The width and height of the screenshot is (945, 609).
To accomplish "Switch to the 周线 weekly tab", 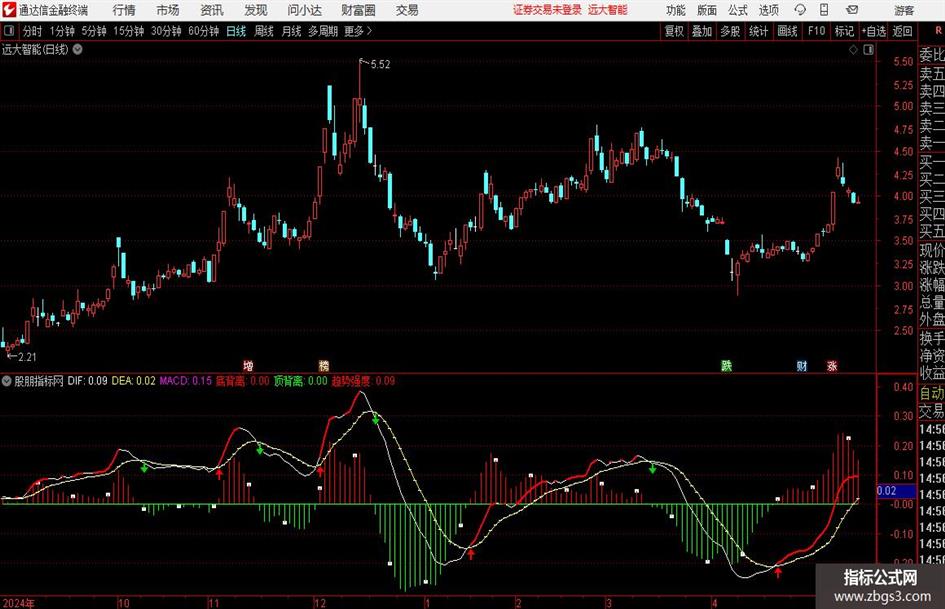I will [x=264, y=31].
